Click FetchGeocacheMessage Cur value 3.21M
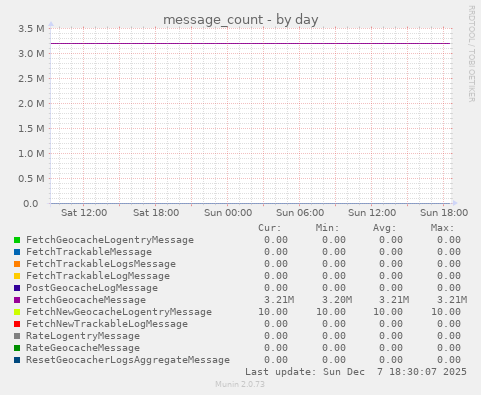The image size is (481, 395). pyautogui.click(x=279, y=300)
